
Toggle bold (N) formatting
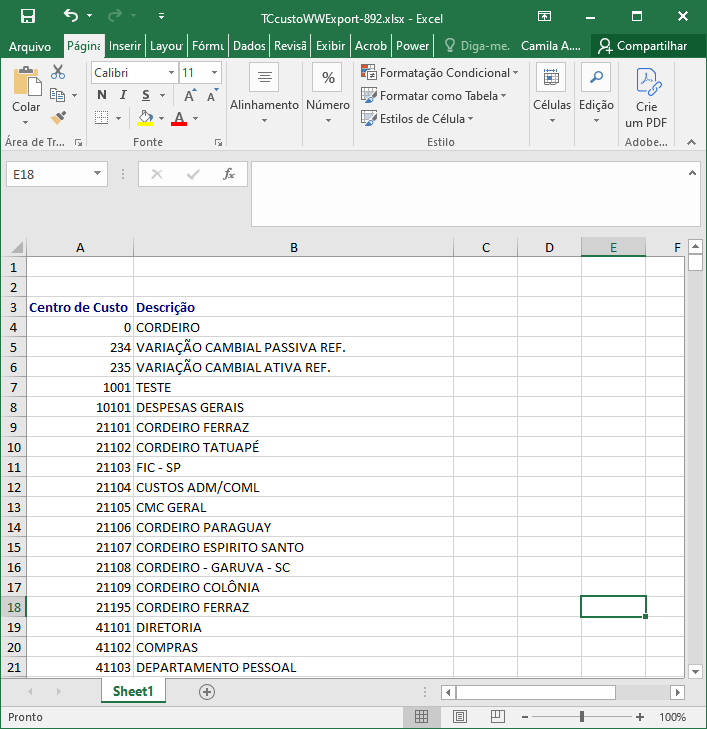[102, 95]
